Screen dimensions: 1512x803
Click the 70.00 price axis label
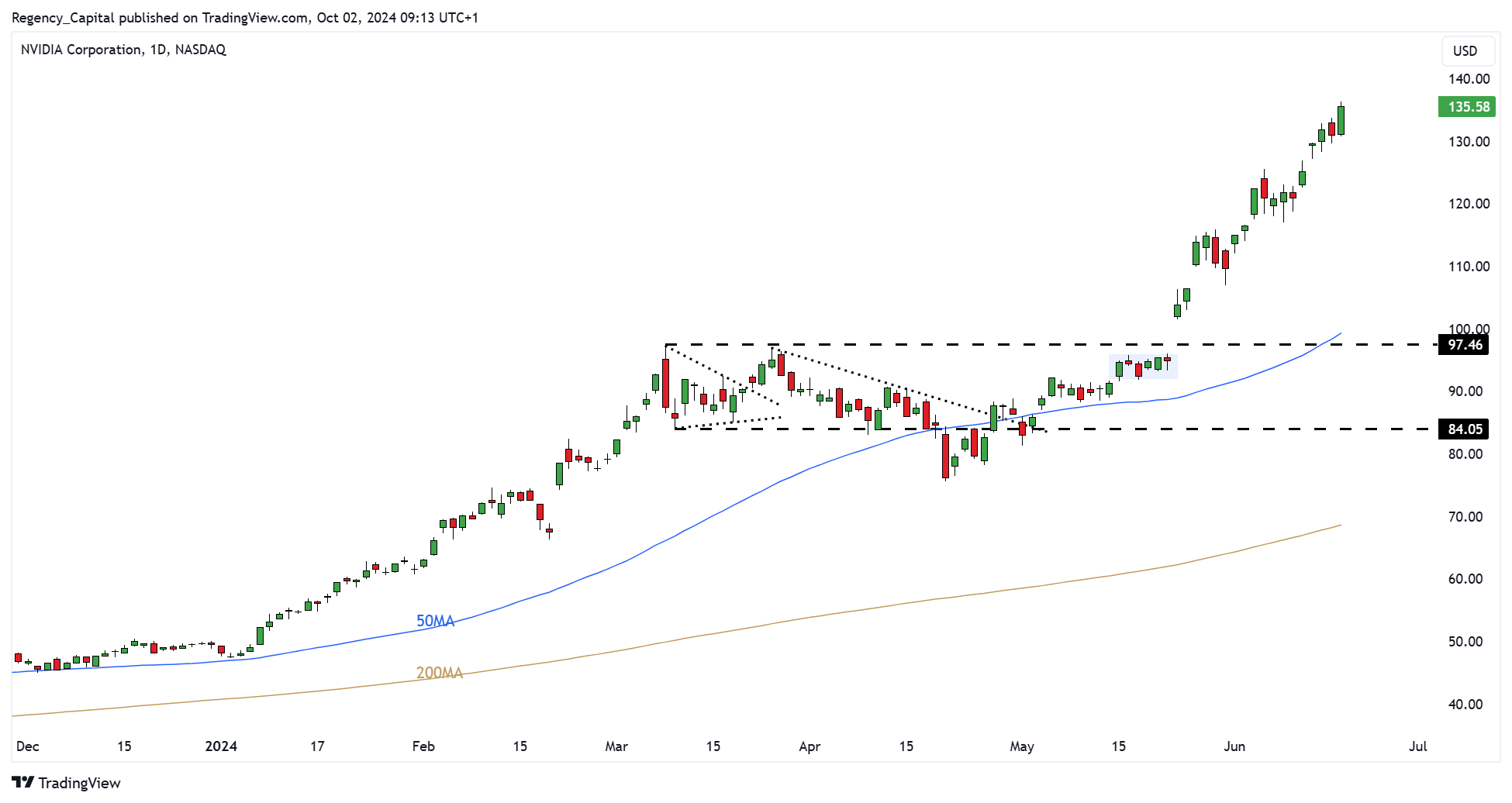[1465, 517]
